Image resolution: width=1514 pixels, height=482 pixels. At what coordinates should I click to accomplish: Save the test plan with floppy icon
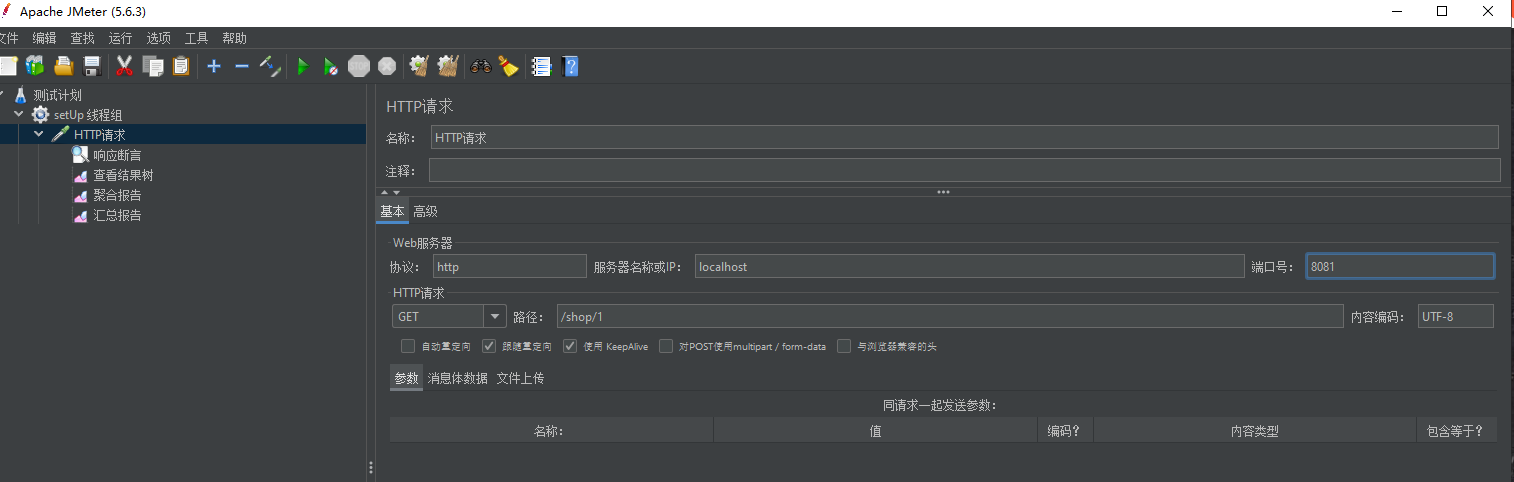click(92, 66)
